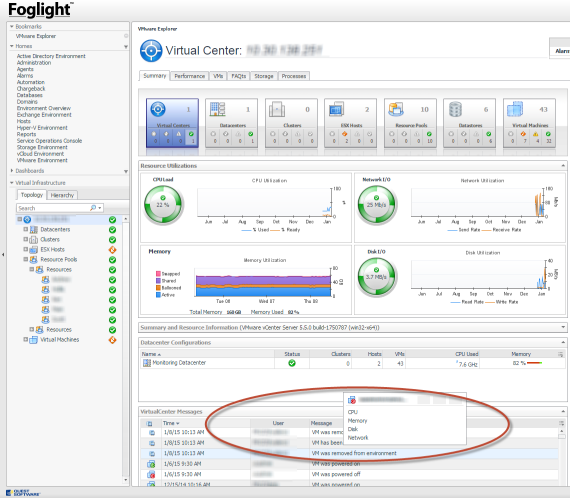Click the Disk I/O 3.7 MB/s gauge
This screenshot has width=570, height=498.
377,277
